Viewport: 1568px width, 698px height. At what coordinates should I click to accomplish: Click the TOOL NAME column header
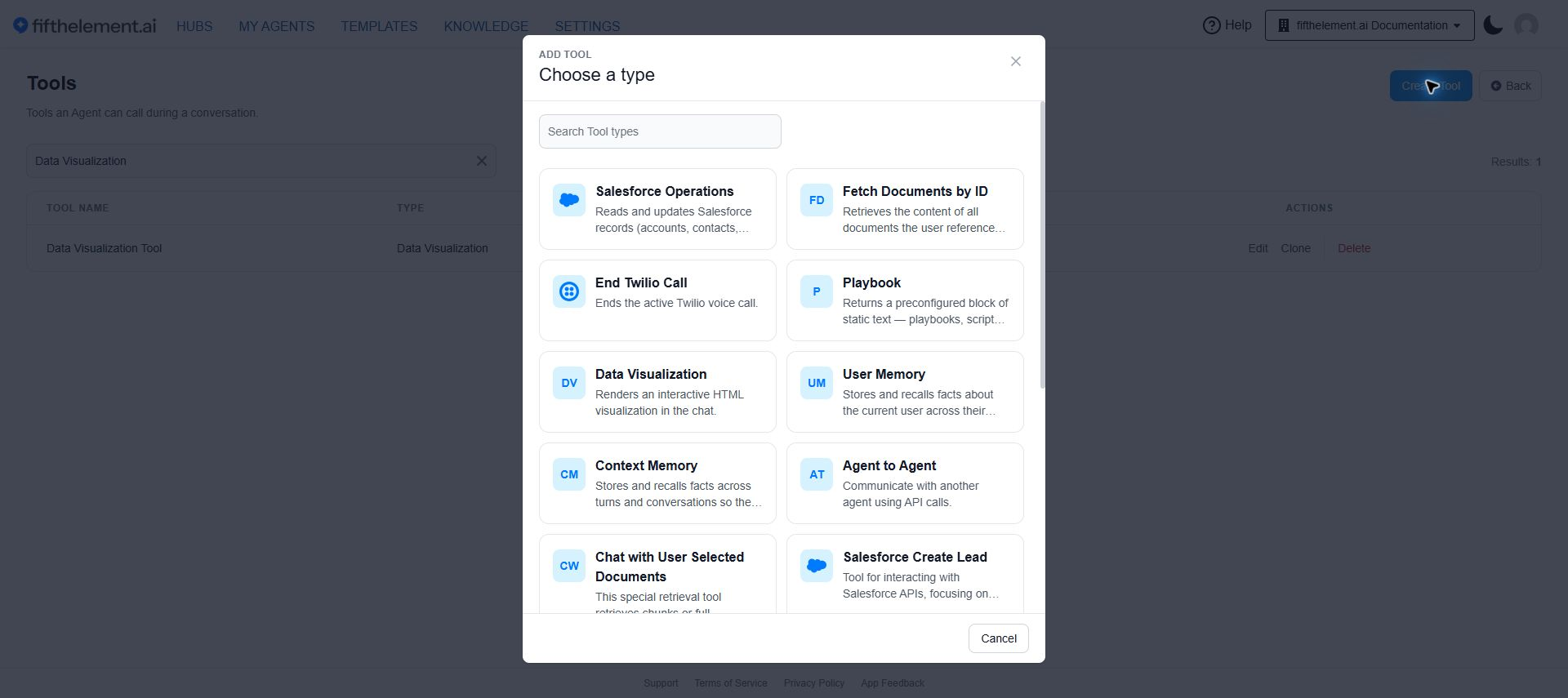78,208
